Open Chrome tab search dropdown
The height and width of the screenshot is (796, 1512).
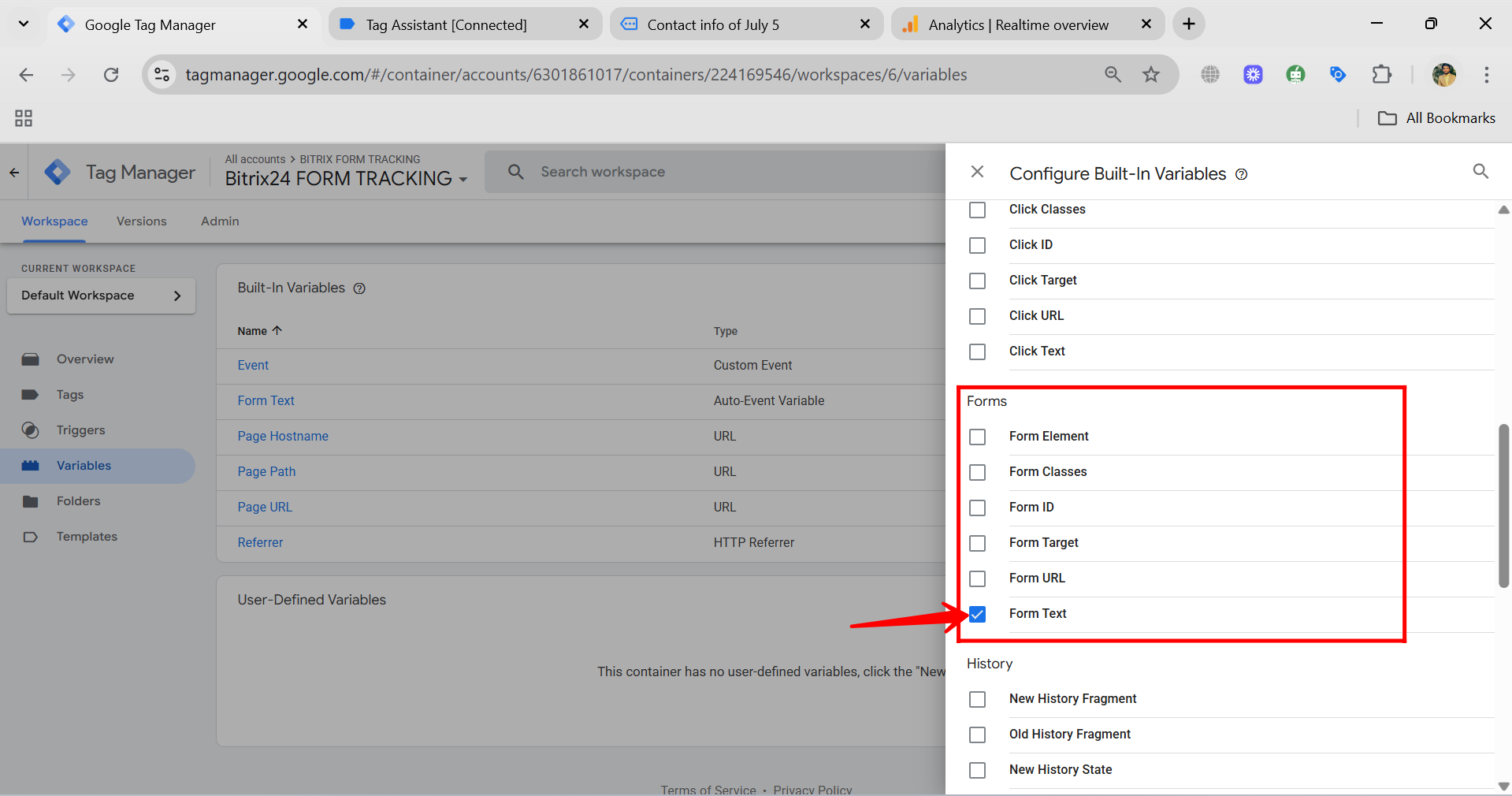(24, 24)
